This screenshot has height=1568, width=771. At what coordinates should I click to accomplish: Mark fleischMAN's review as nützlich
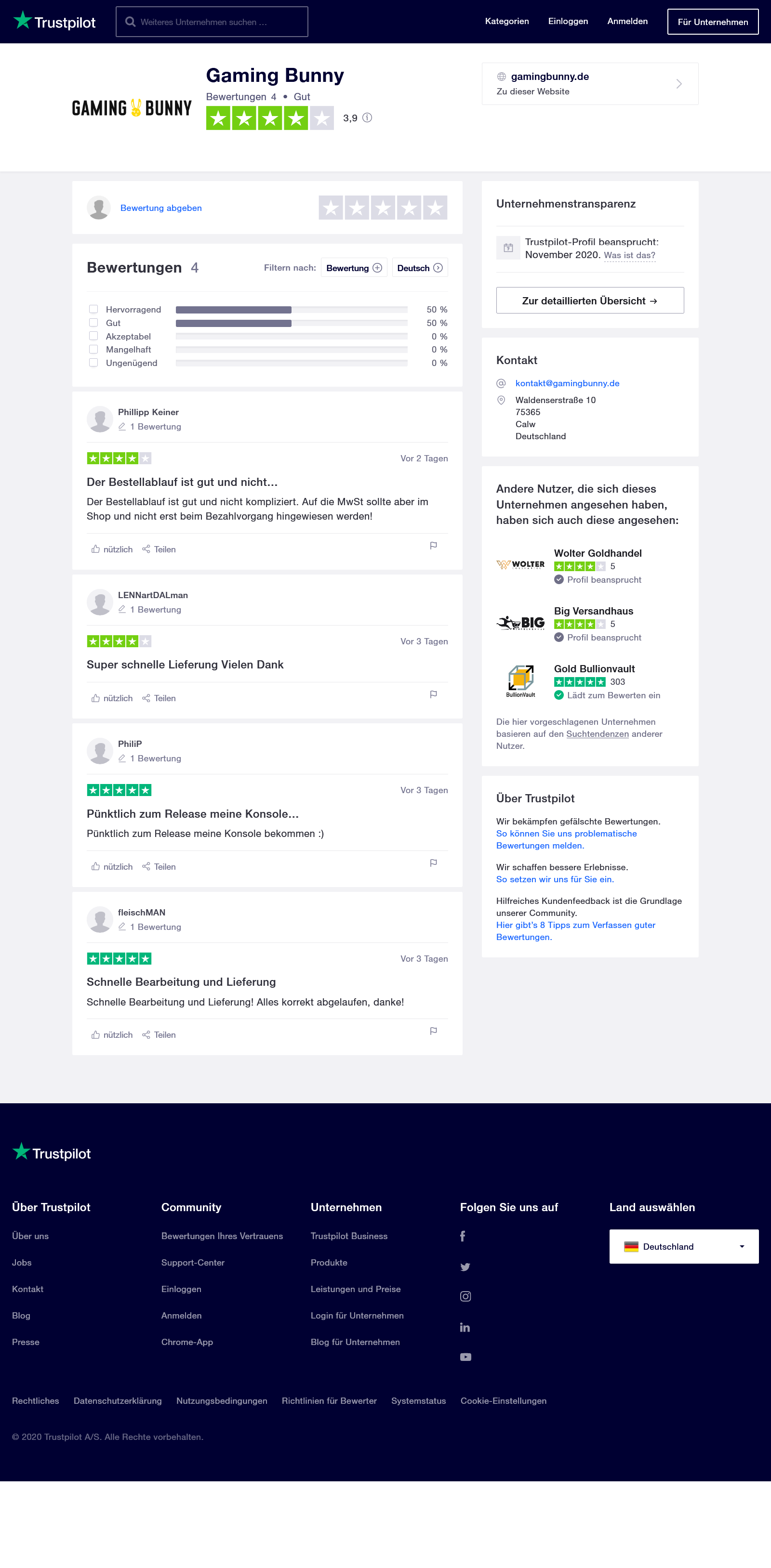pos(112,1035)
